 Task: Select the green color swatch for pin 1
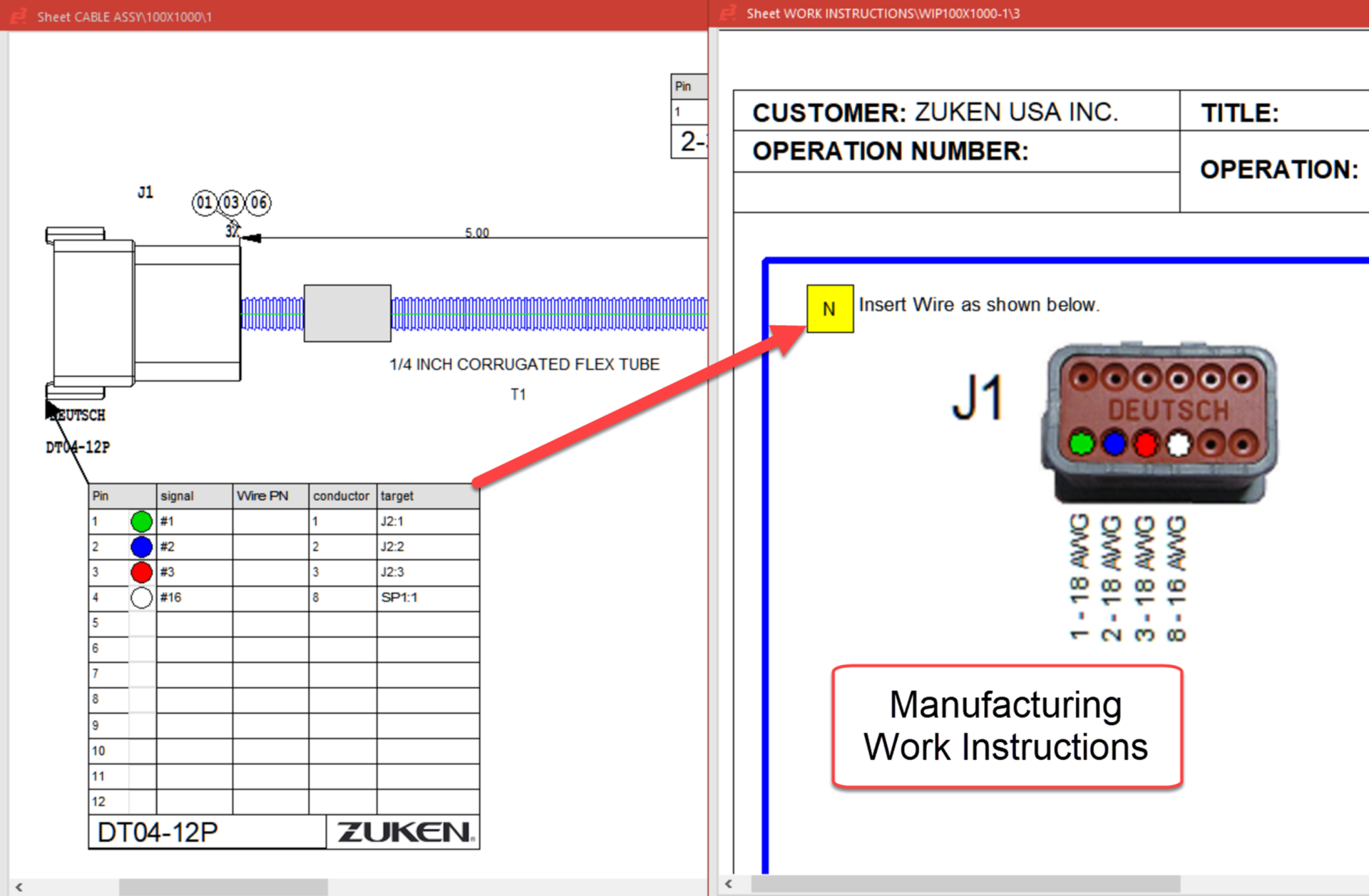[x=140, y=520]
